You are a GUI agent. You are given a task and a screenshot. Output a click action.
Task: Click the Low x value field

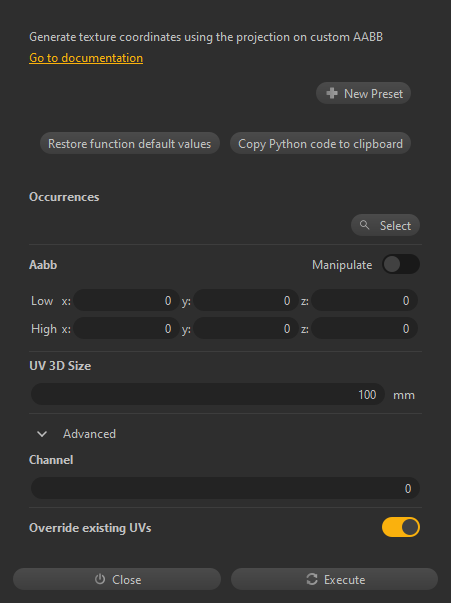click(x=126, y=300)
